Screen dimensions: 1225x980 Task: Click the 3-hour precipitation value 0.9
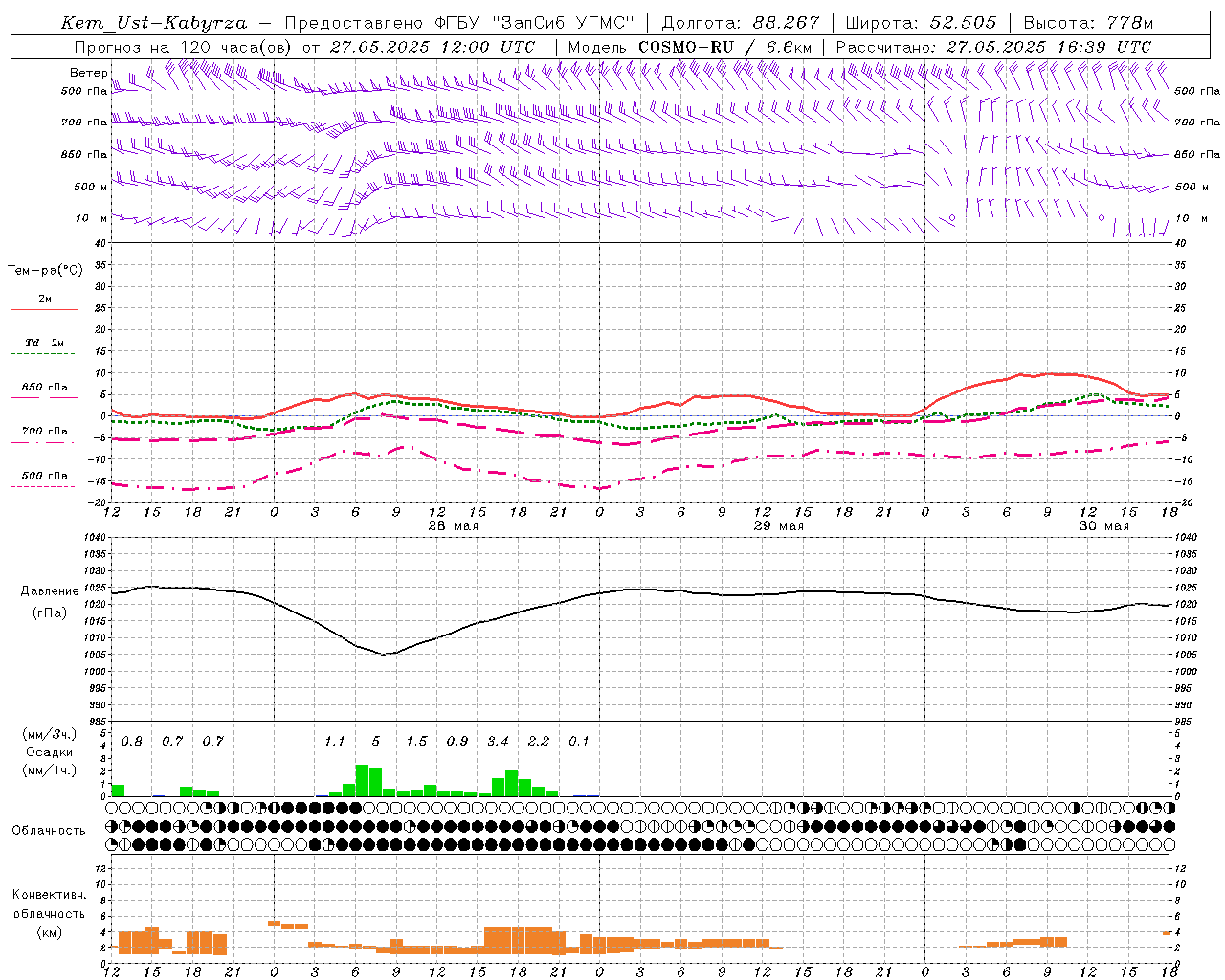coord(457,742)
